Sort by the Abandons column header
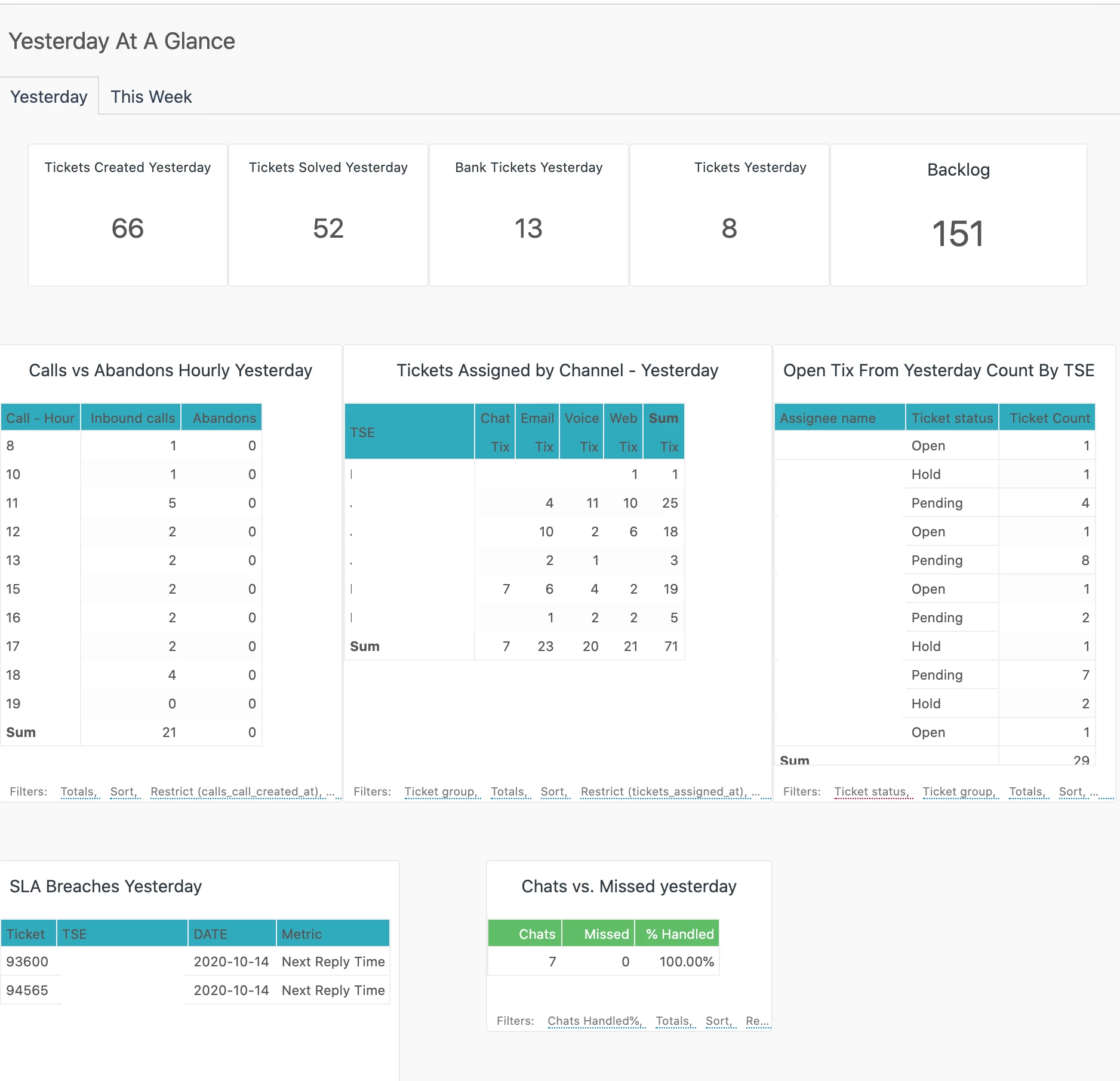 coord(222,418)
